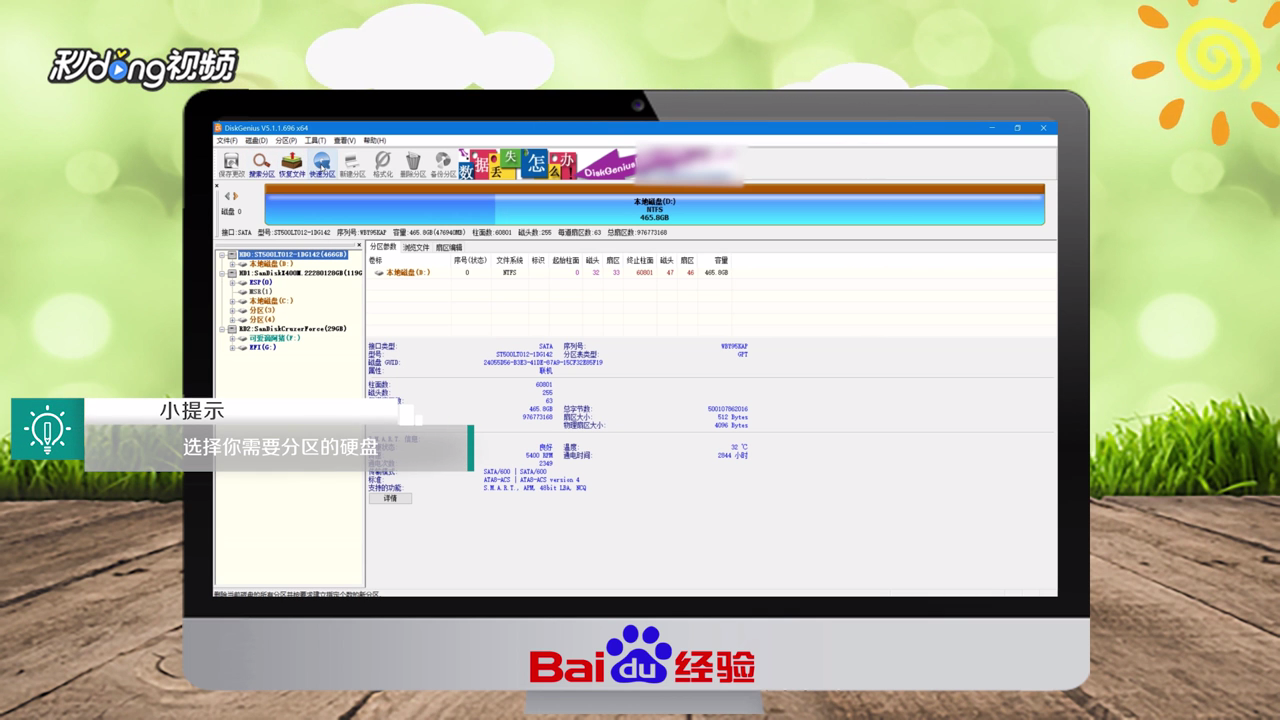This screenshot has width=1280, height=720.
Task: Switch to the 扇区编辑 tab
Action: [449, 247]
